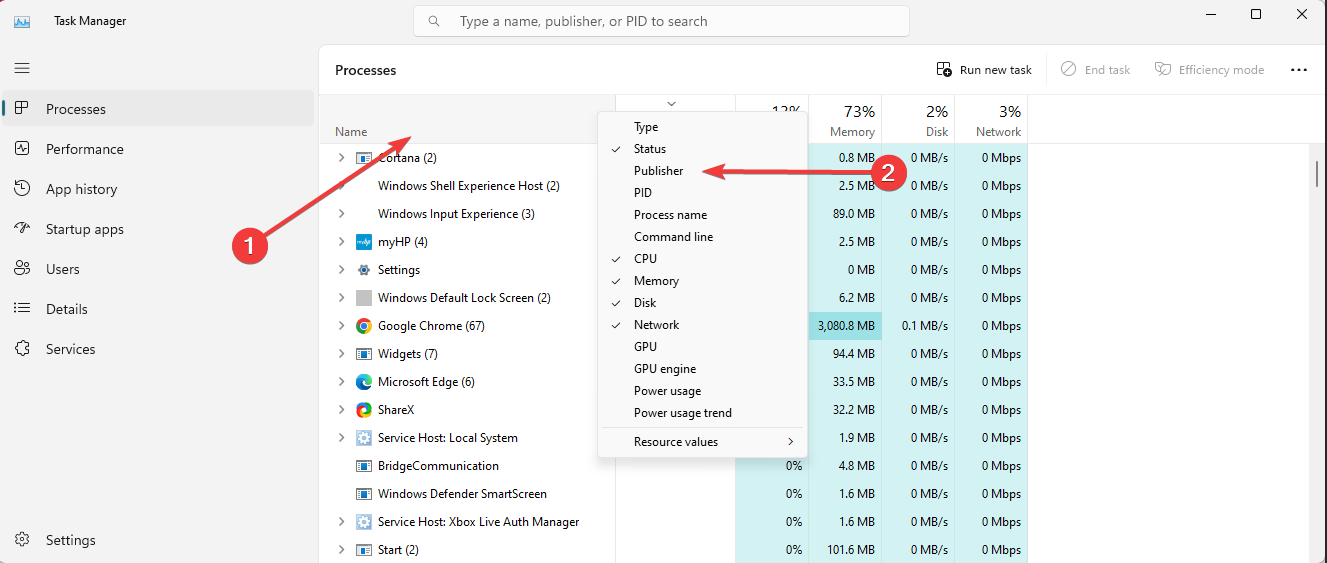Click the BridgeCommunication process icon
Viewport: 1327px width, 563px height.
pyautogui.click(x=364, y=466)
